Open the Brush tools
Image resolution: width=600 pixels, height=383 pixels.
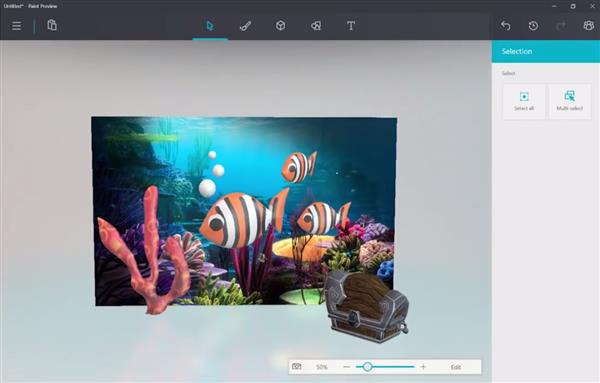pos(245,26)
